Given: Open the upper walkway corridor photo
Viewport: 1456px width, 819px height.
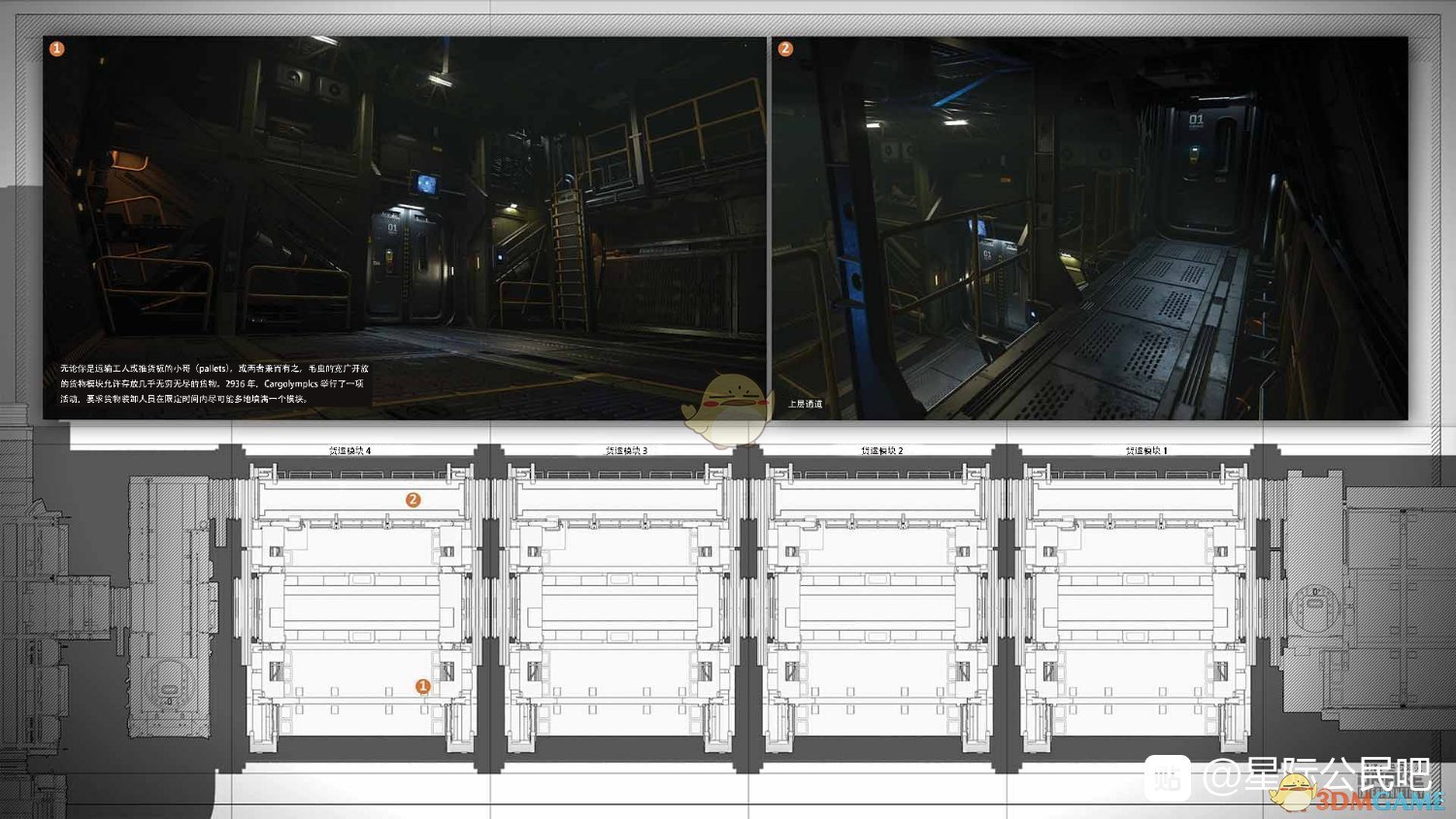Looking at the screenshot, I should pos(1089,228).
